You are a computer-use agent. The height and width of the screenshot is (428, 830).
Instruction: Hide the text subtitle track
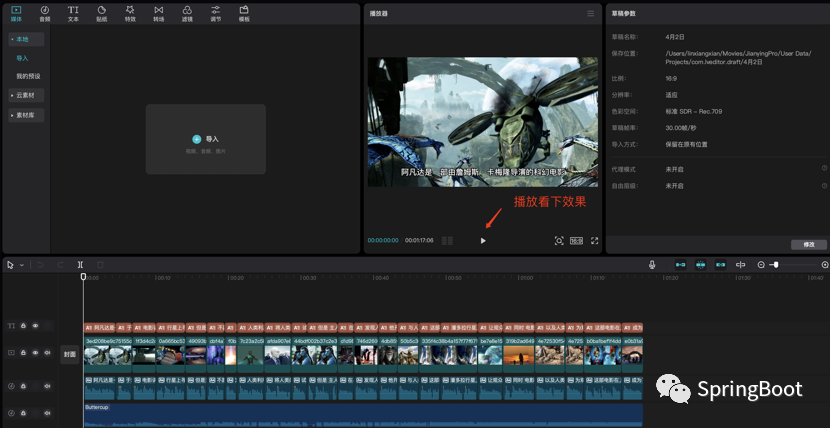35,326
